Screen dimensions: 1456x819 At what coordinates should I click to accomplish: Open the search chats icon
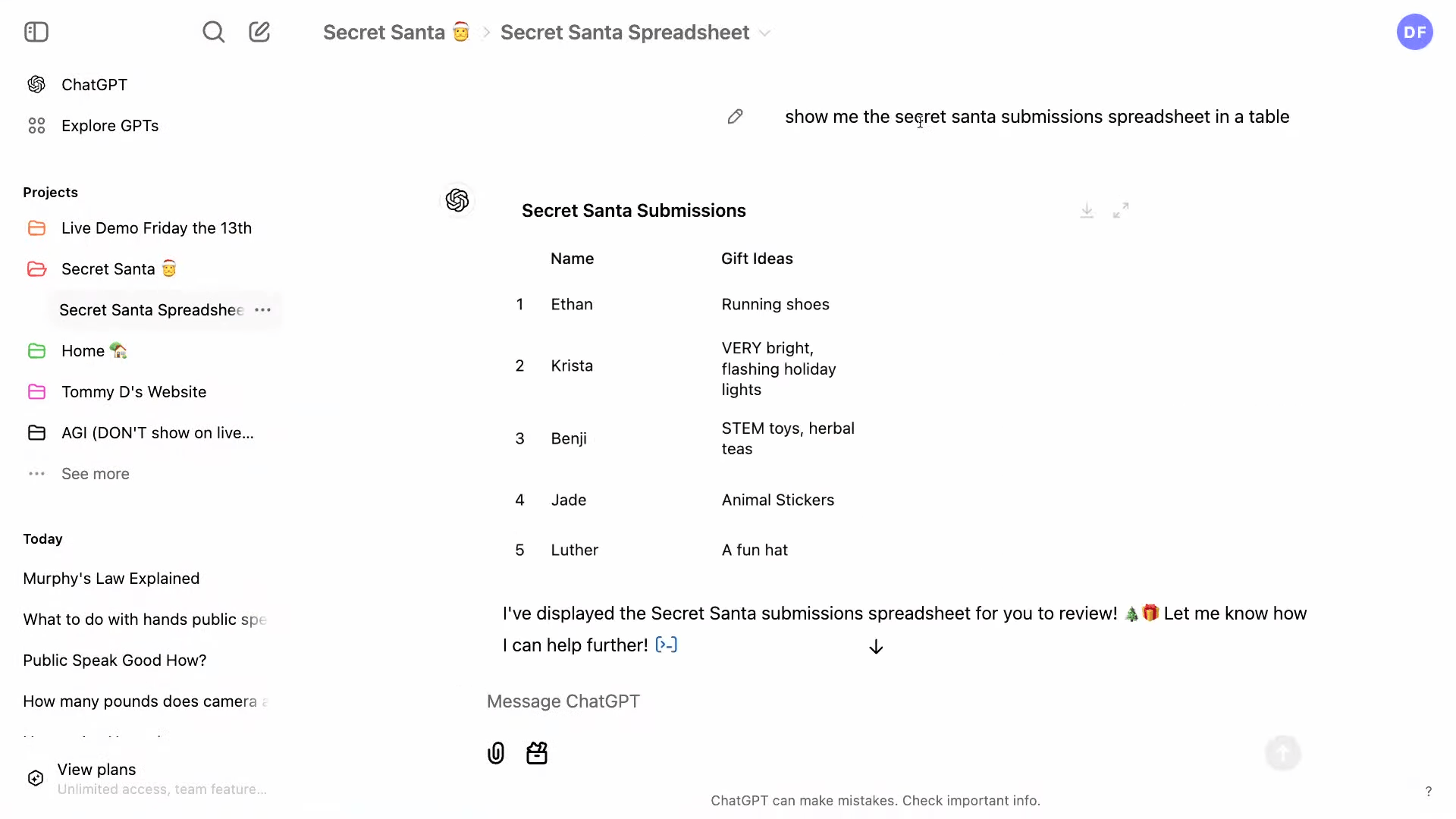(213, 32)
